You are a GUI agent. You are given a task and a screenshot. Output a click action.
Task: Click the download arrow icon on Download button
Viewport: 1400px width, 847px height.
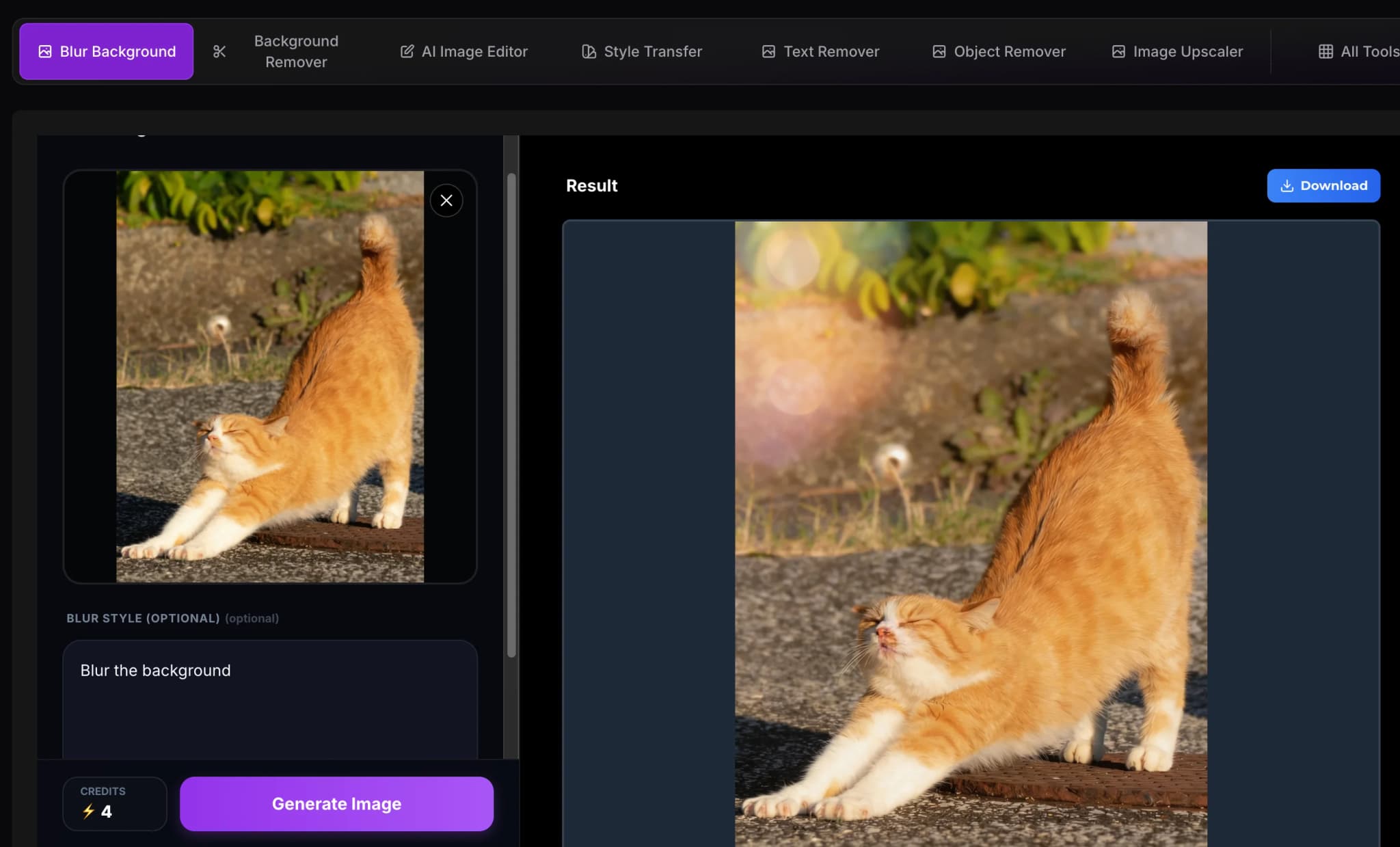pyautogui.click(x=1287, y=185)
